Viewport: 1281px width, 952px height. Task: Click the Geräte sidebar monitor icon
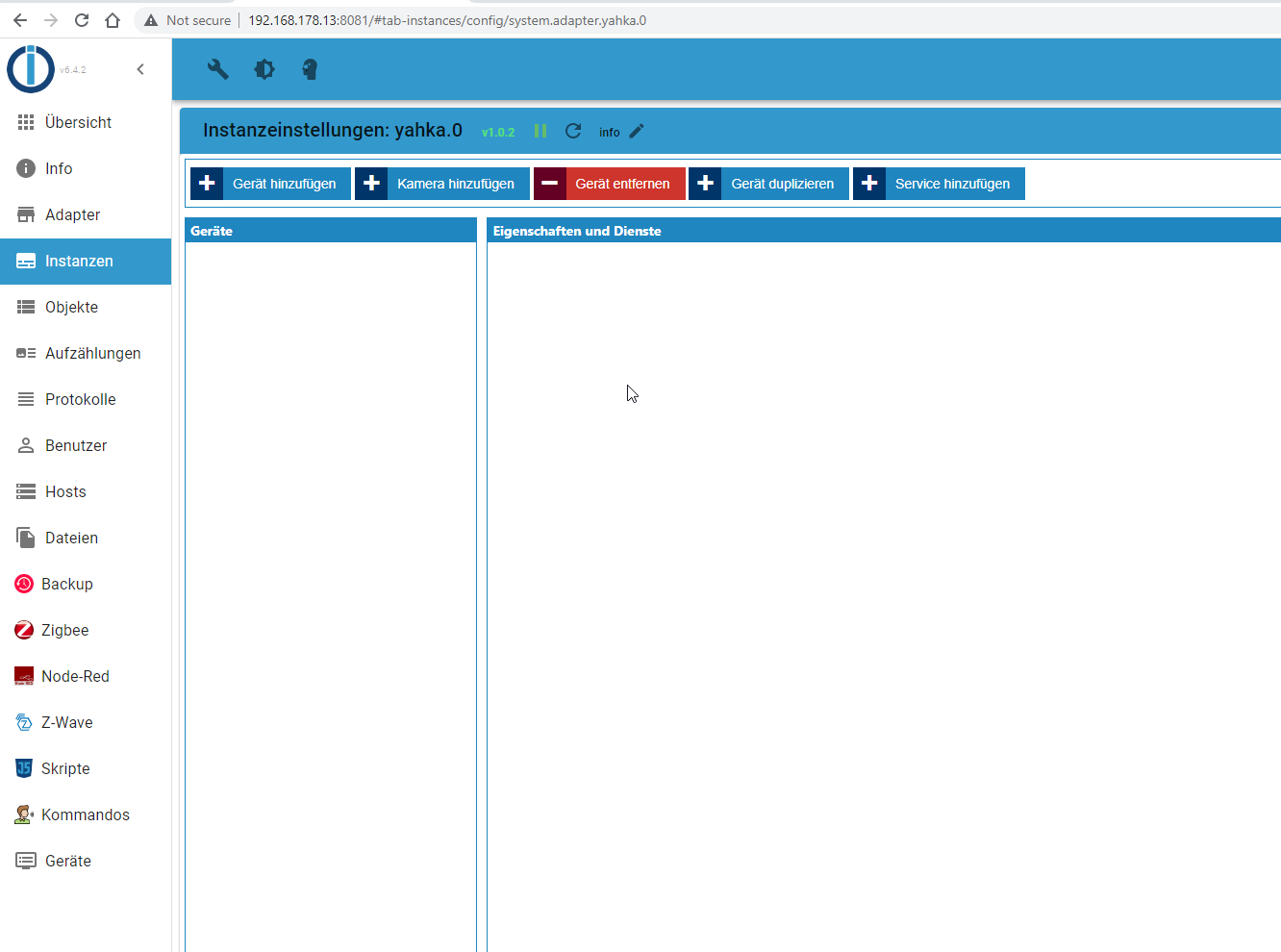tap(26, 861)
